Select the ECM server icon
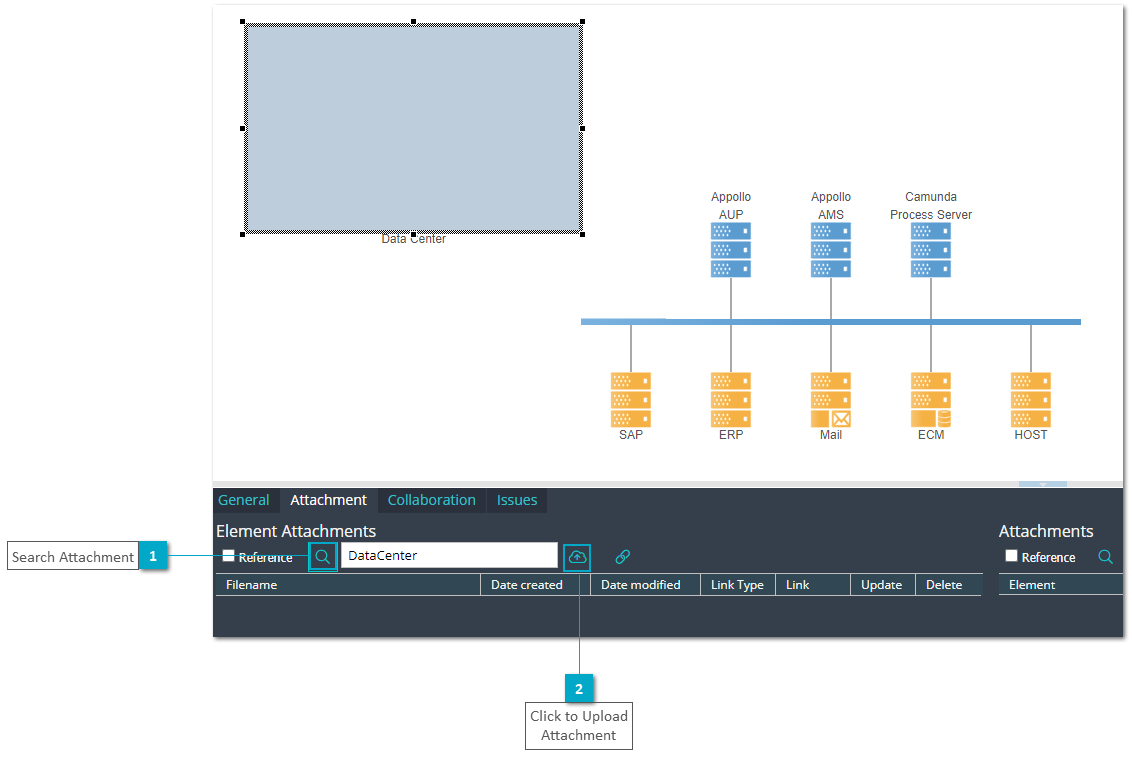The width and height of the screenshot is (1132, 761). click(x=931, y=399)
